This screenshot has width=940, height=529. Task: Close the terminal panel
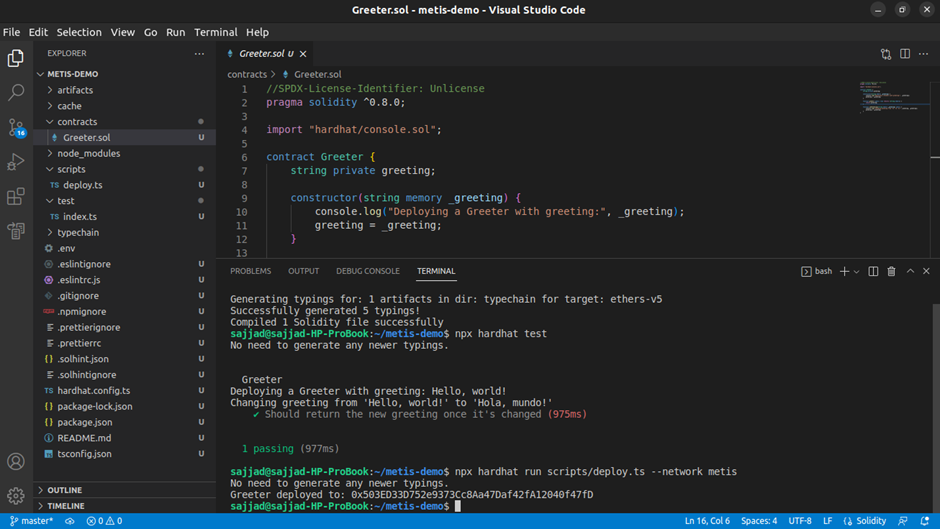click(x=926, y=271)
